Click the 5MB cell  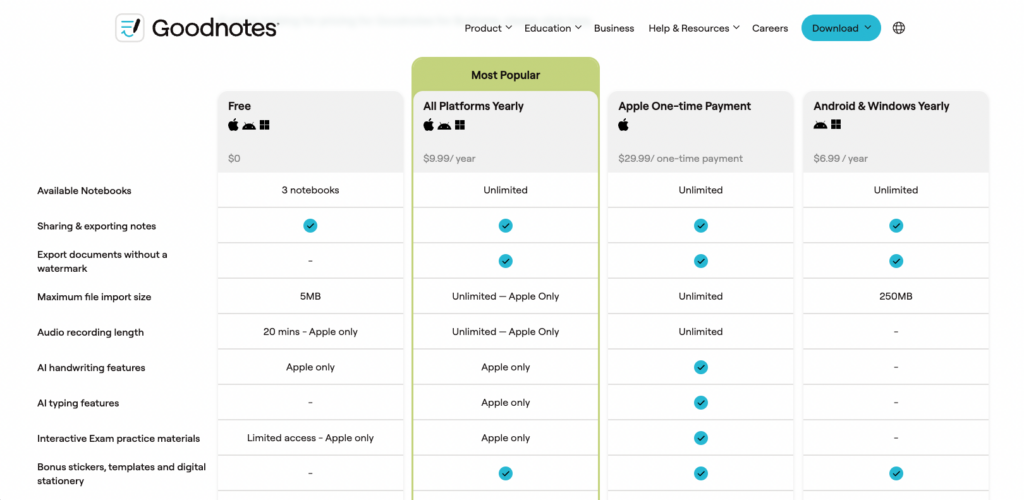(310, 296)
